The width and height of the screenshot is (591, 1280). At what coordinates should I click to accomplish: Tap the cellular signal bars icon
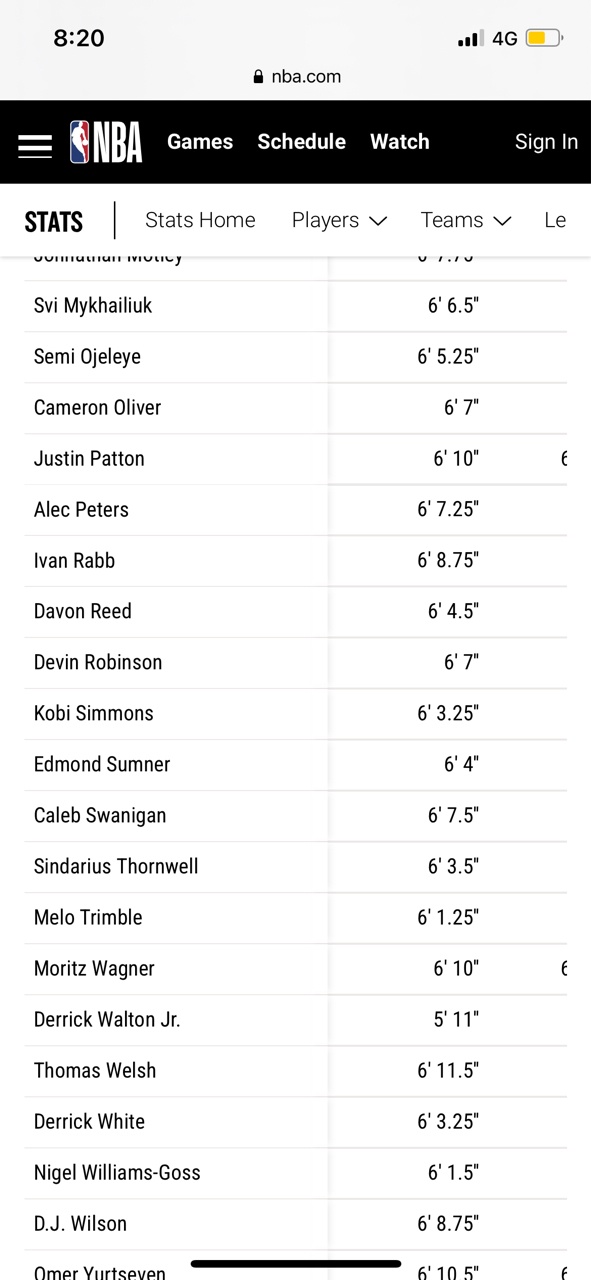click(470, 39)
